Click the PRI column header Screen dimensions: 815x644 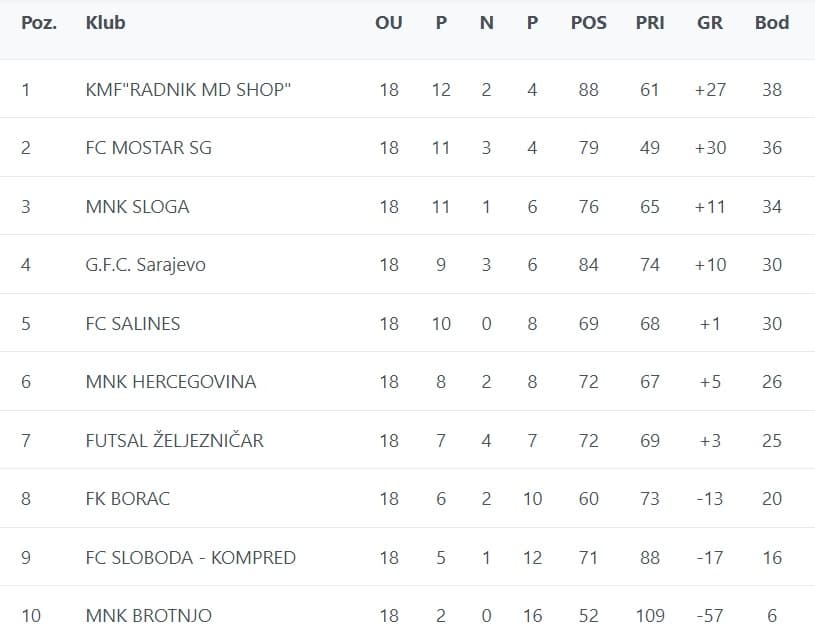click(650, 23)
